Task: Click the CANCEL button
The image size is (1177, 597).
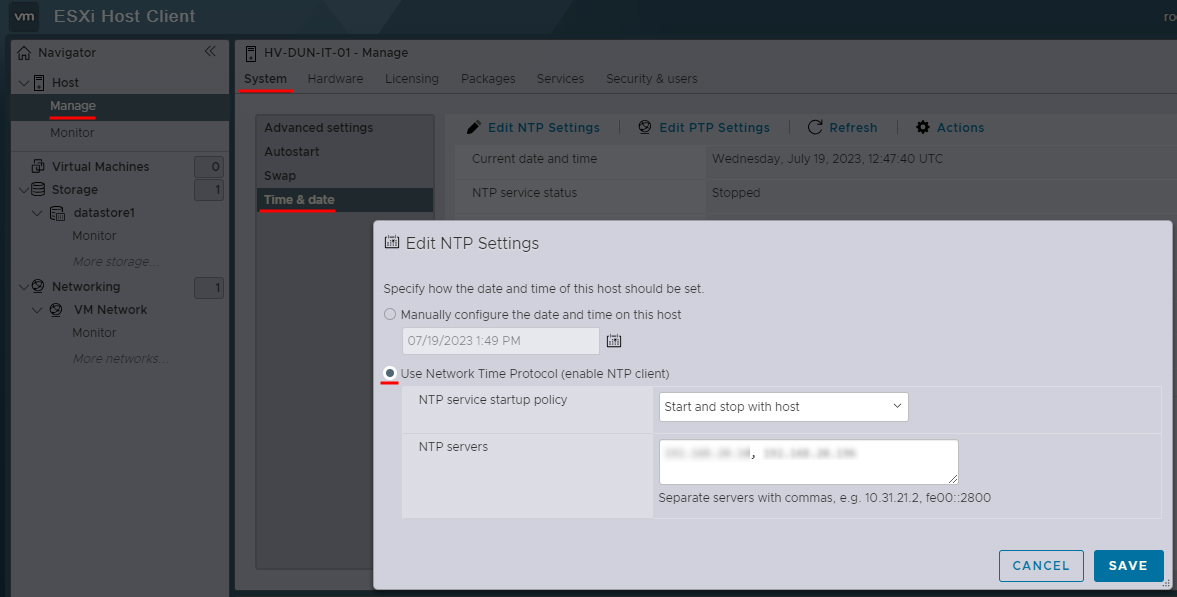Action: pyautogui.click(x=1040, y=565)
